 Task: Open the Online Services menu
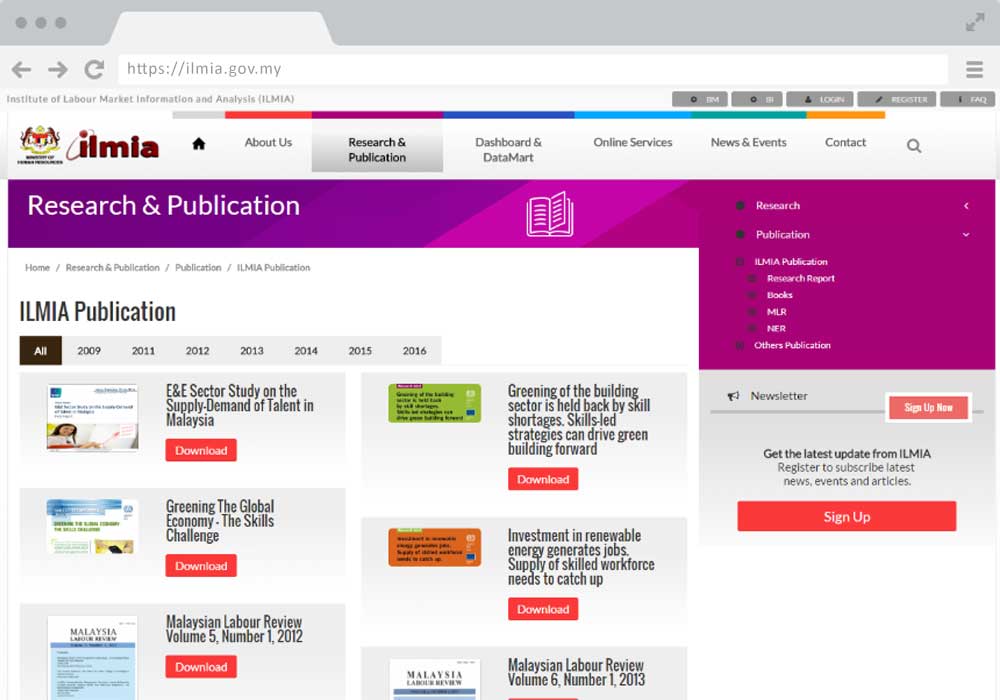633,142
